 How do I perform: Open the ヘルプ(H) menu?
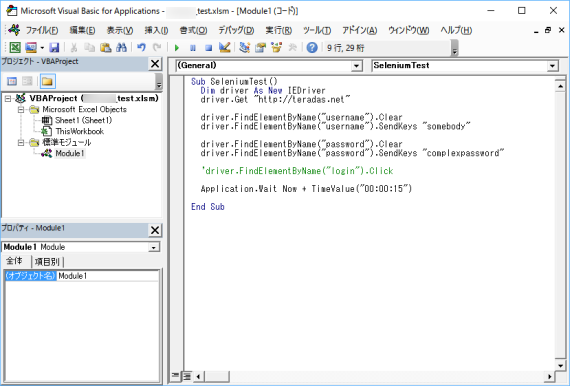pyautogui.click(x=456, y=31)
